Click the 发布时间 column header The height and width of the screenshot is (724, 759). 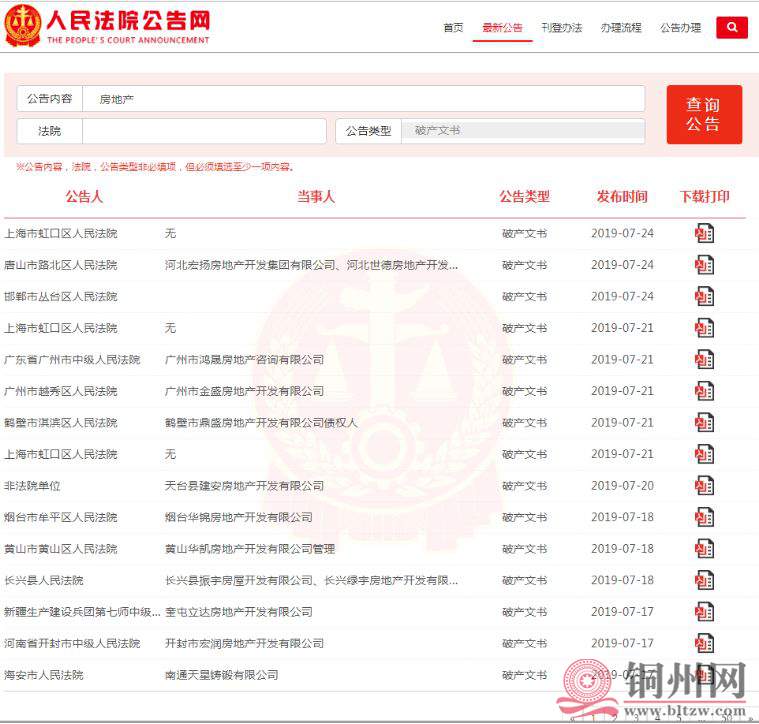click(622, 196)
